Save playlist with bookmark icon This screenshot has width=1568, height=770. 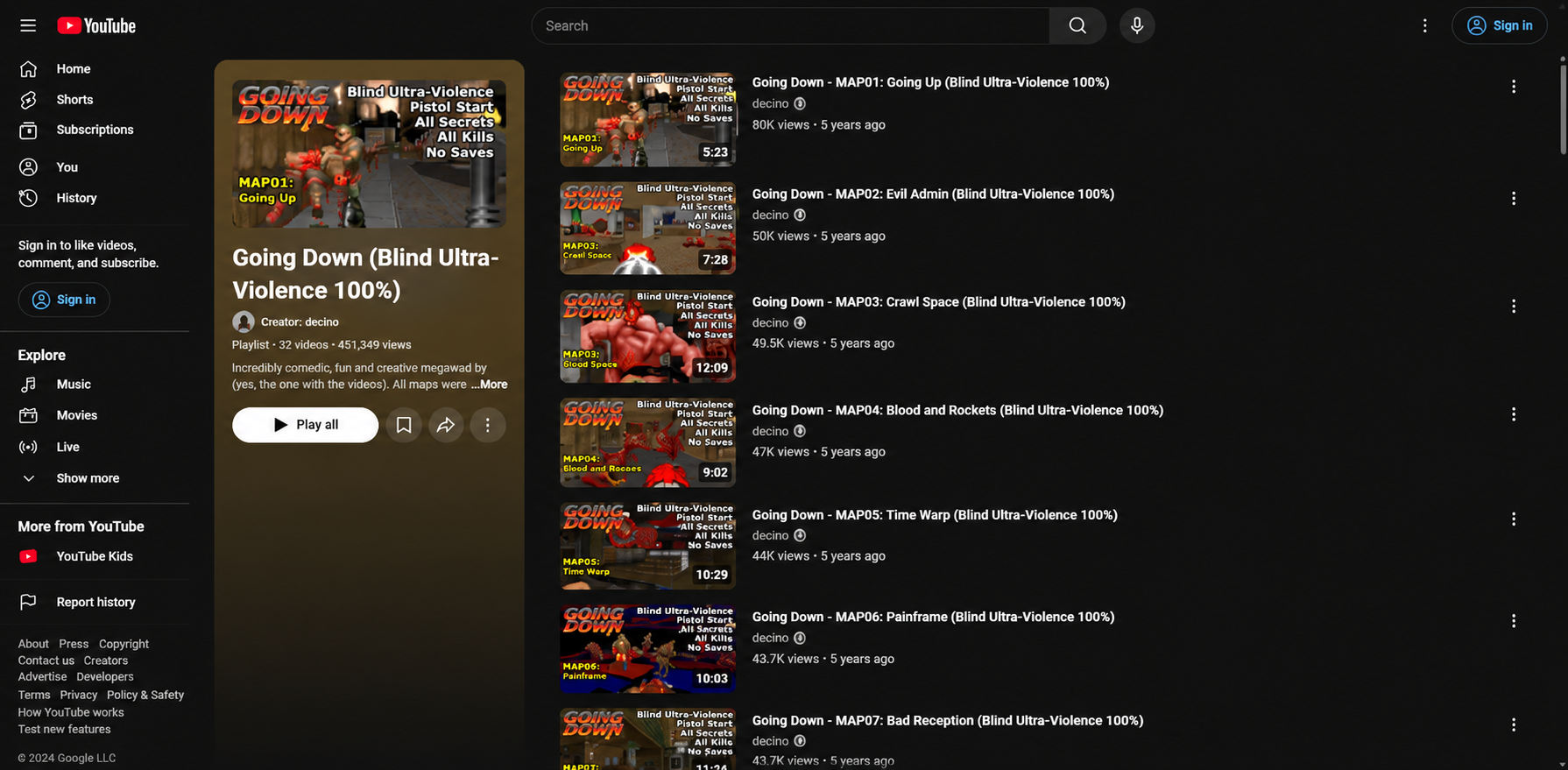coord(404,425)
